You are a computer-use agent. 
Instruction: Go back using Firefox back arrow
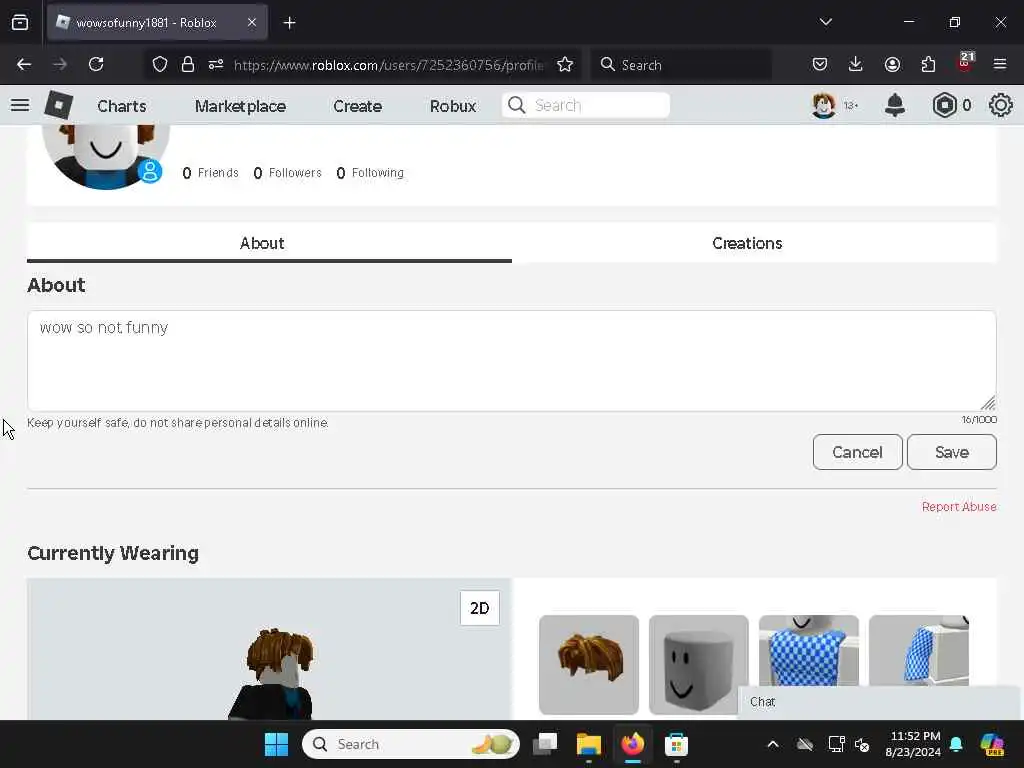[24, 65]
